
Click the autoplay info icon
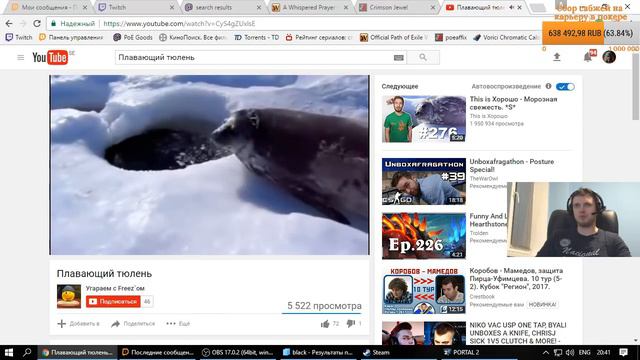[549, 86]
